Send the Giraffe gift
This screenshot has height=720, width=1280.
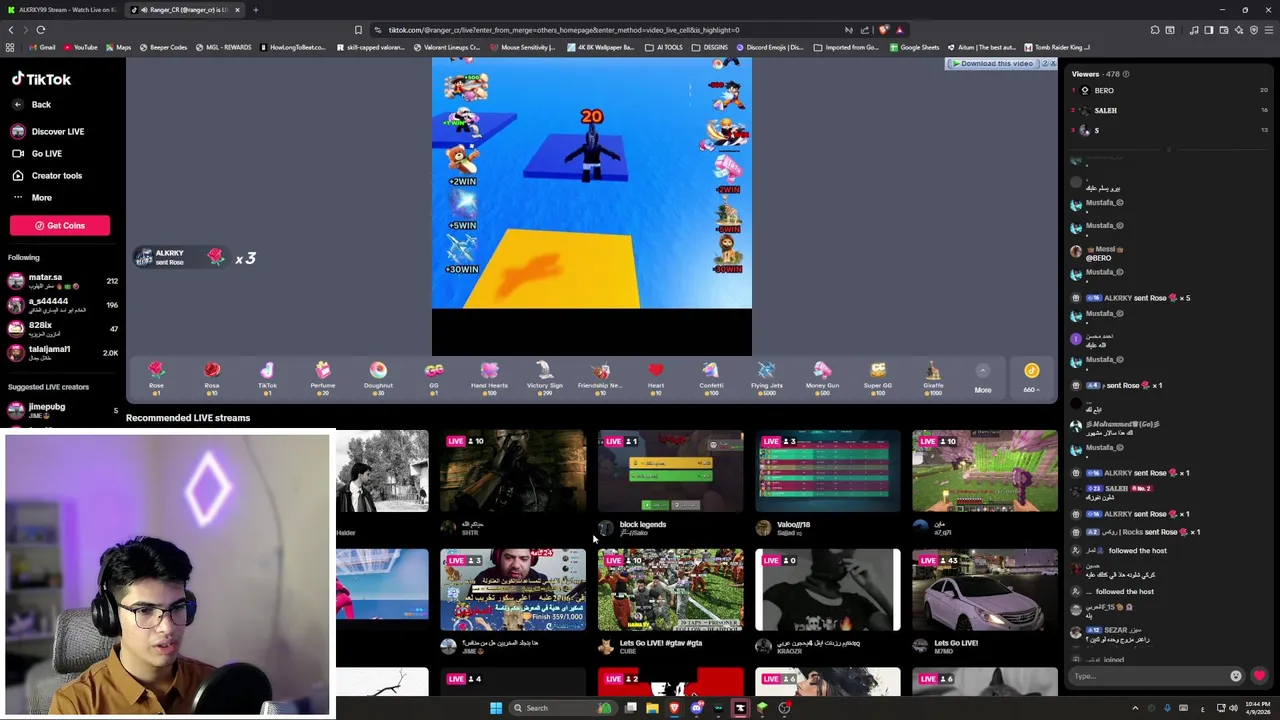[x=933, y=378]
